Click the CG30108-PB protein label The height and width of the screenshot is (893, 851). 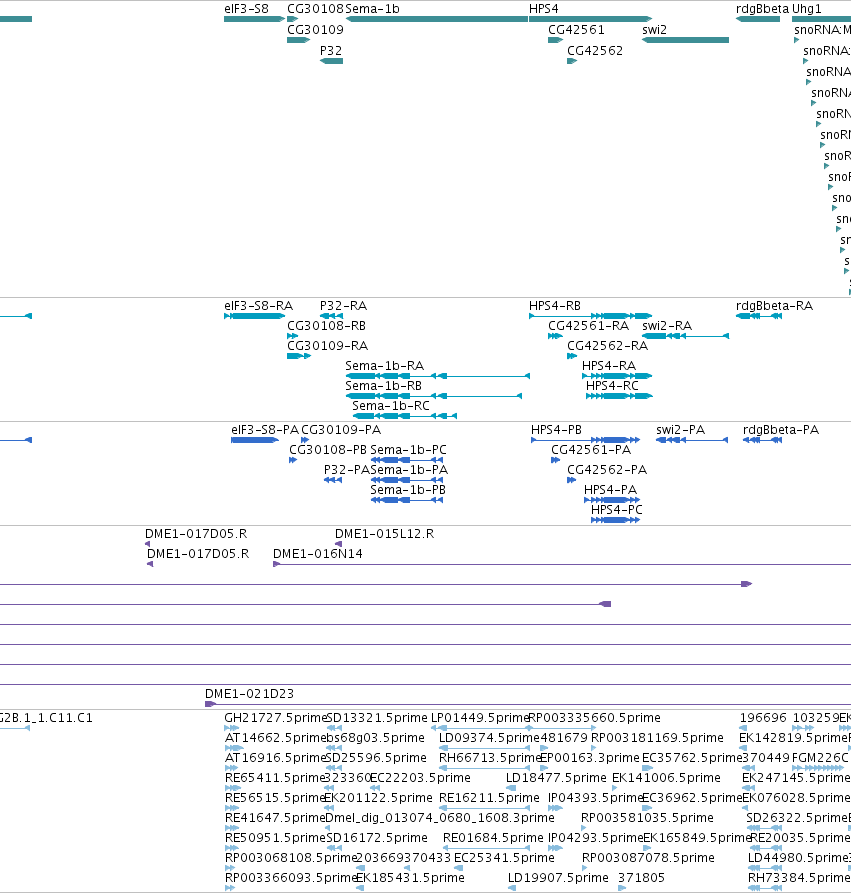[328, 450]
